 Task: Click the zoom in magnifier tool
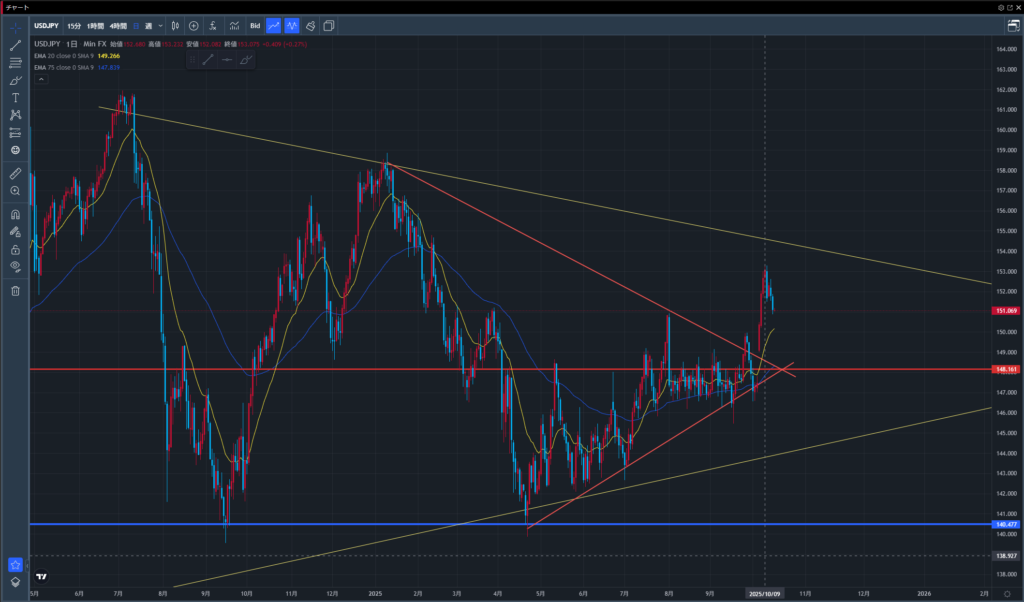[15, 190]
